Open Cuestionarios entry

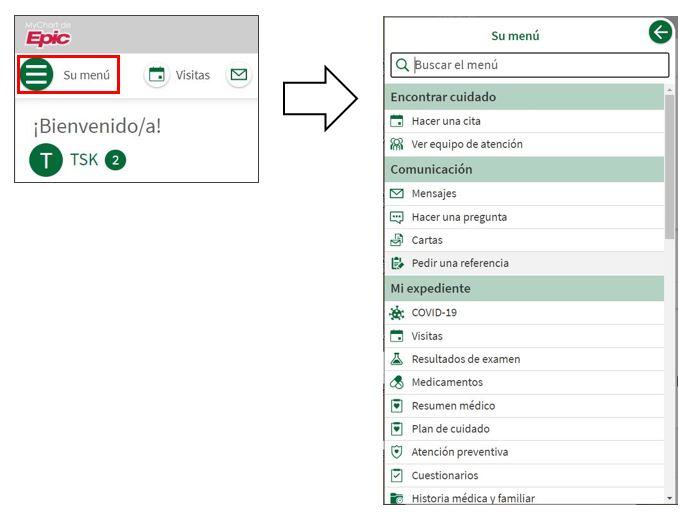click(x=524, y=475)
